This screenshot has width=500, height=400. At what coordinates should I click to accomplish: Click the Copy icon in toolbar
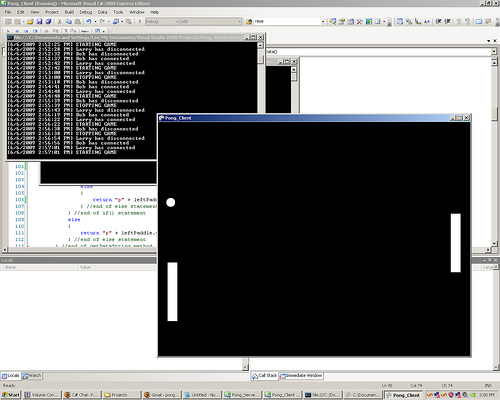(69, 22)
